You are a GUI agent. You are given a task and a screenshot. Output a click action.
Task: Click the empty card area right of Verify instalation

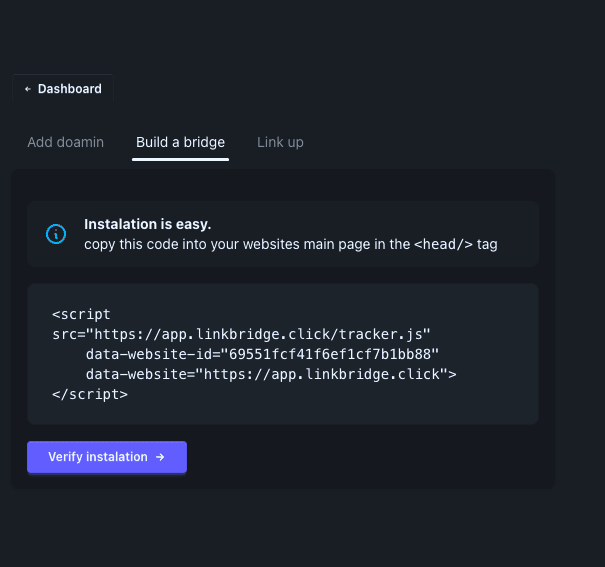click(370, 457)
